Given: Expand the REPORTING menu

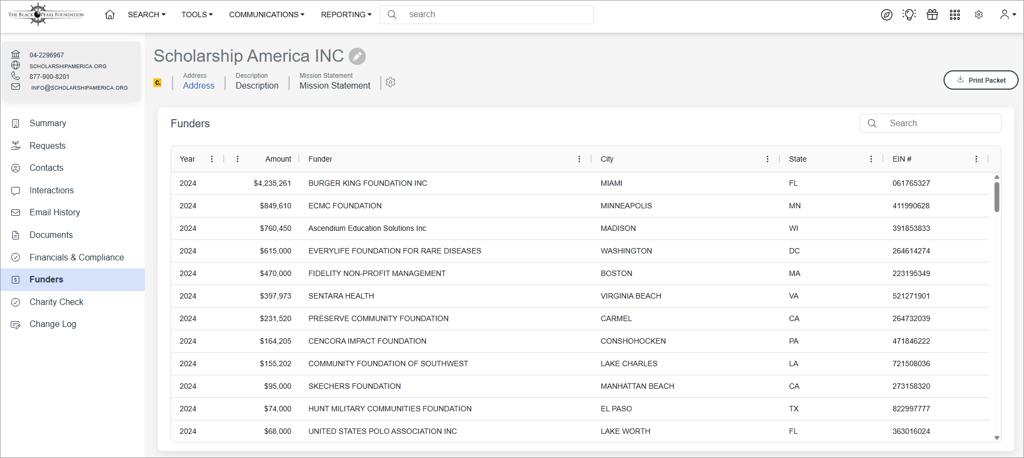Looking at the screenshot, I should click(x=346, y=14).
